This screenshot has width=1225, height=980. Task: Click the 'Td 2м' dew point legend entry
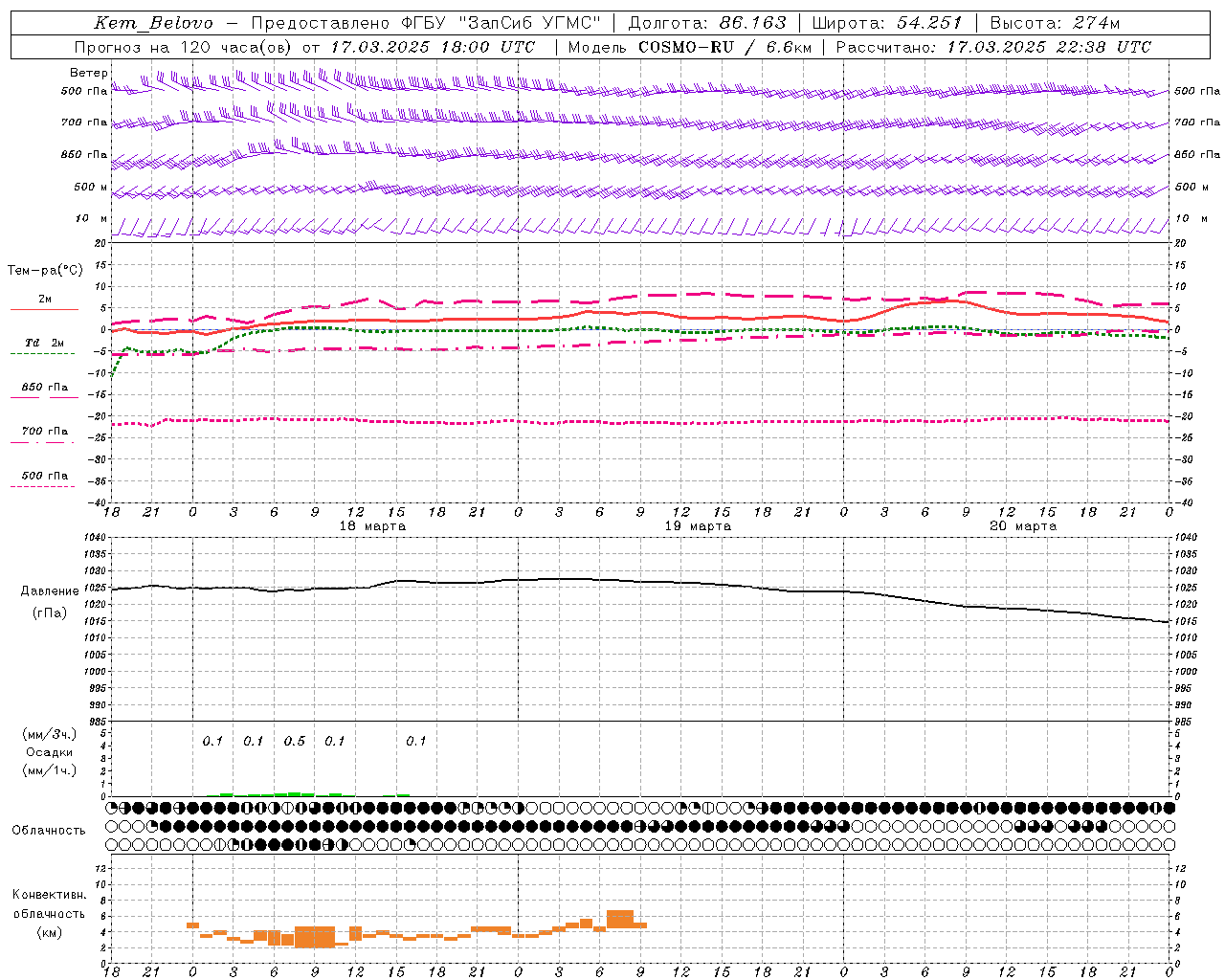[x=45, y=343]
